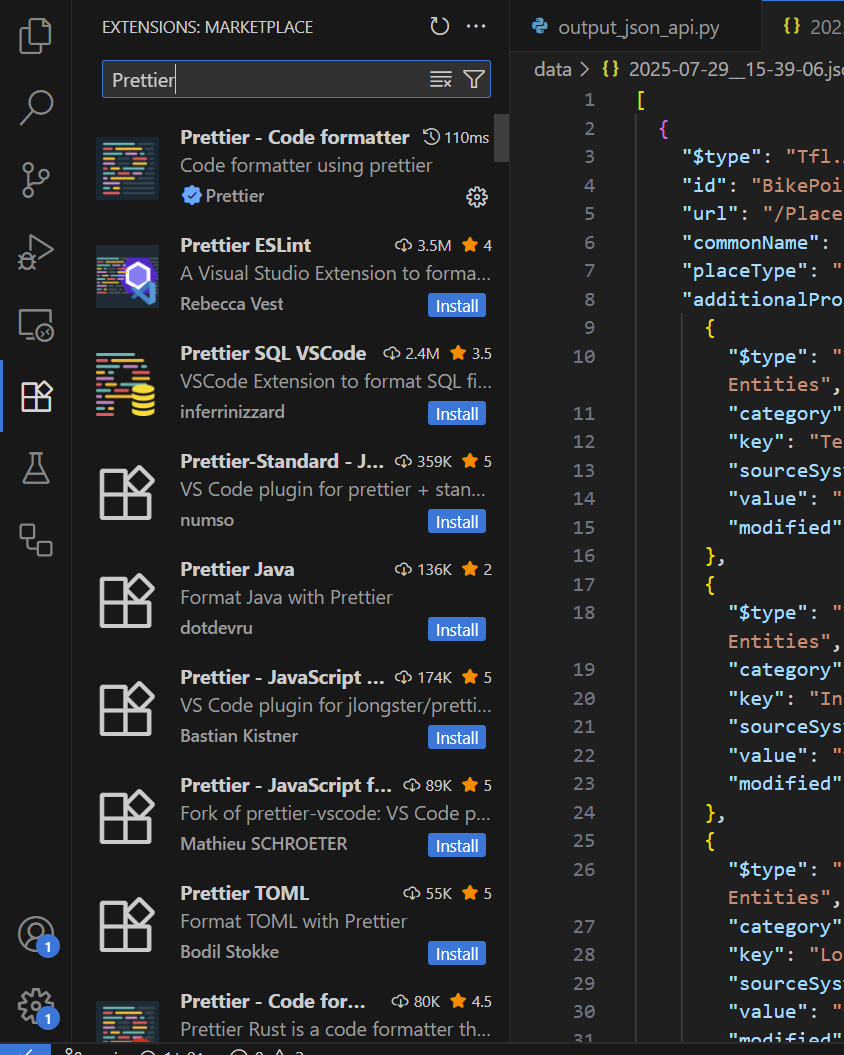Click the data folder breadcrumb

[x=553, y=69]
